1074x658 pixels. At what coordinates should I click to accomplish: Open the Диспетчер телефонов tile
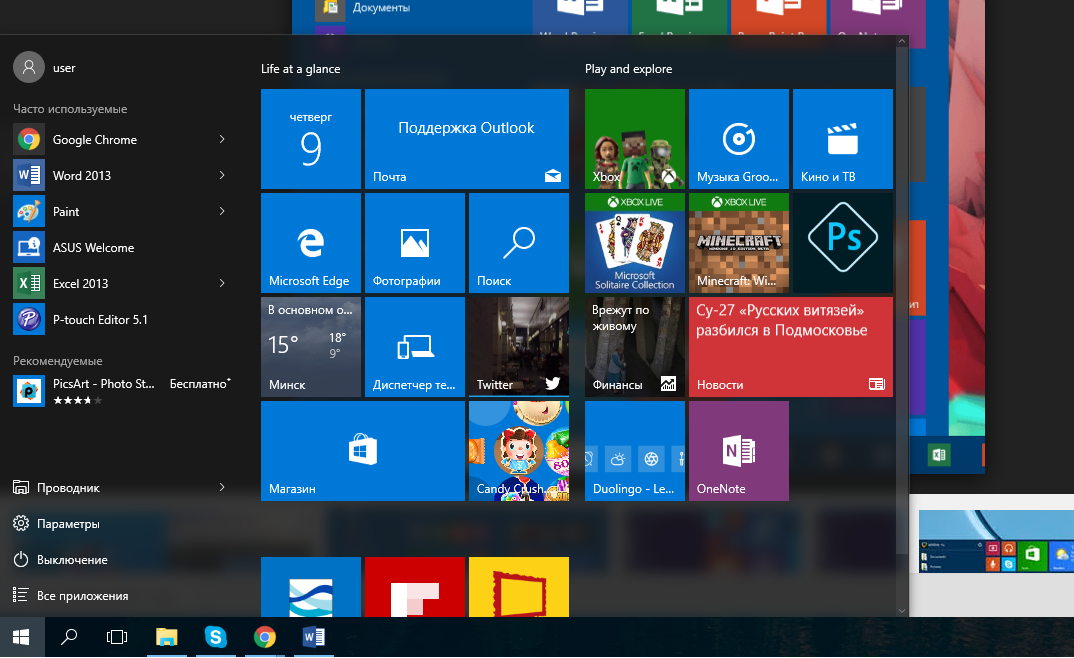pos(415,347)
